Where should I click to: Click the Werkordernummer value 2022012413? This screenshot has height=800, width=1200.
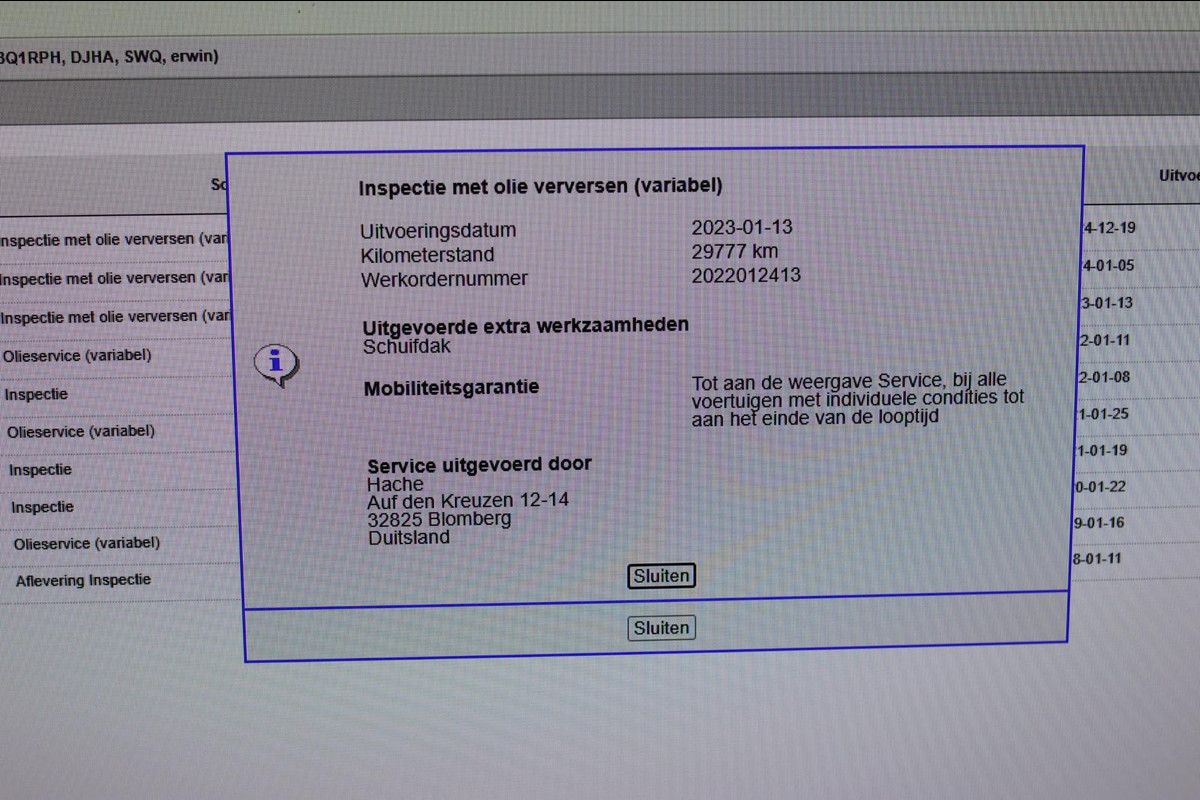pyautogui.click(x=746, y=275)
